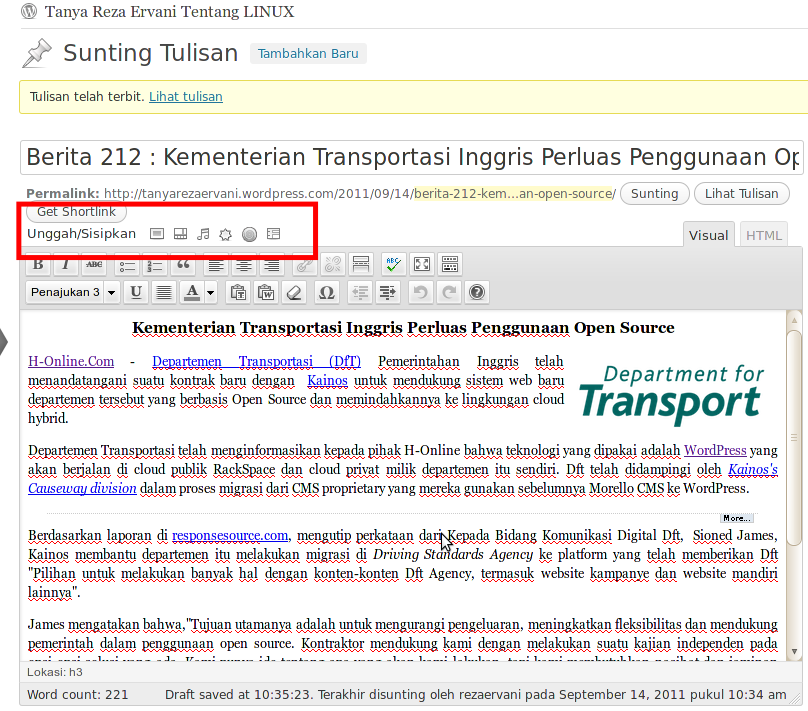Click Sunting to edit the permalink
This screenshot has width=808, height=711.
(x=654, y=194)
